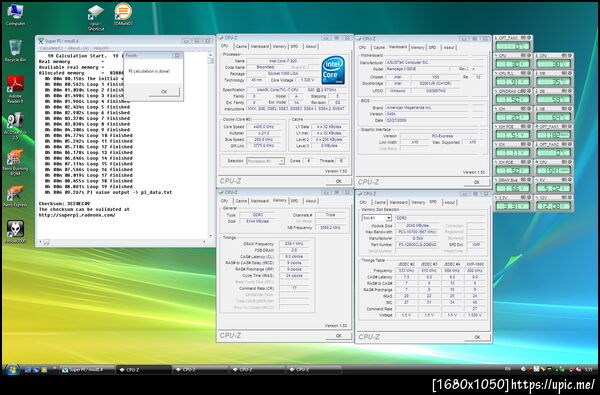
Task: Click the 'Triple' channels value
Action: pyautogui.click(x=330, y=215)
